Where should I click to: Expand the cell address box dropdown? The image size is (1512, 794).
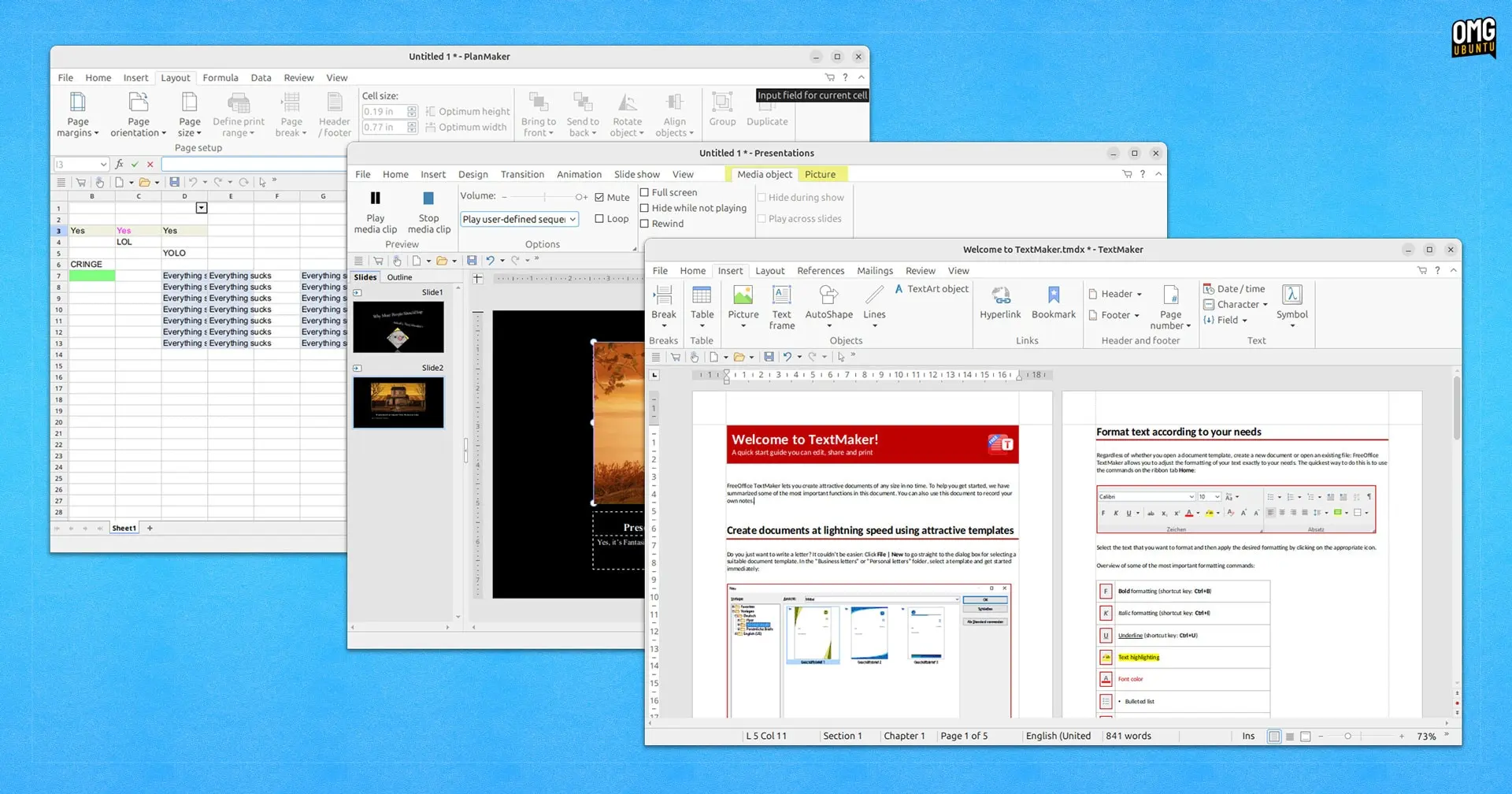tap(103, 164)
